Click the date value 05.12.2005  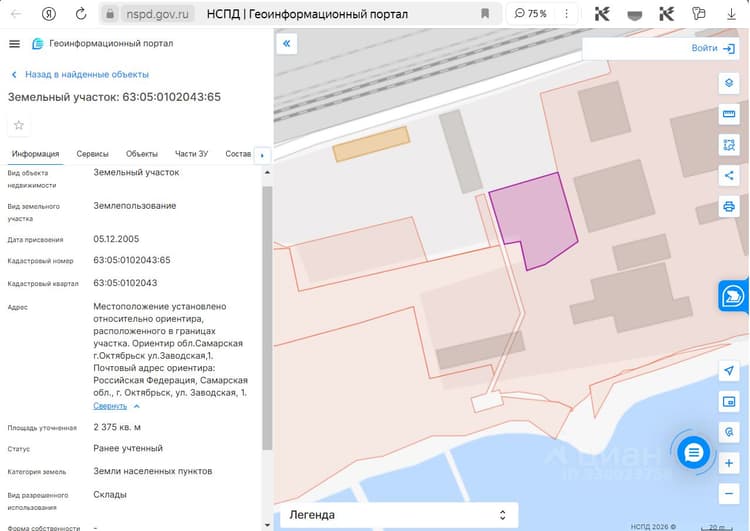pyautogui.click(x=116, y=239)
